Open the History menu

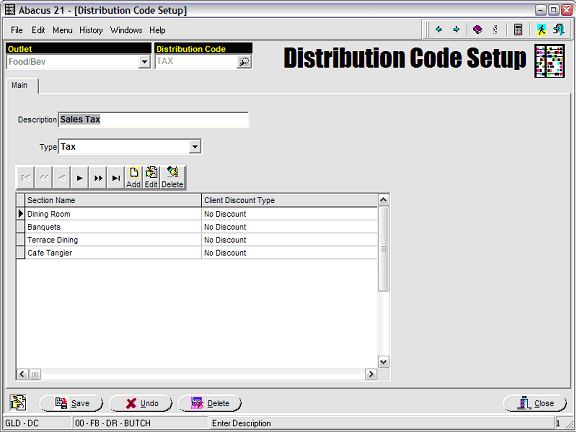point(91,30)
